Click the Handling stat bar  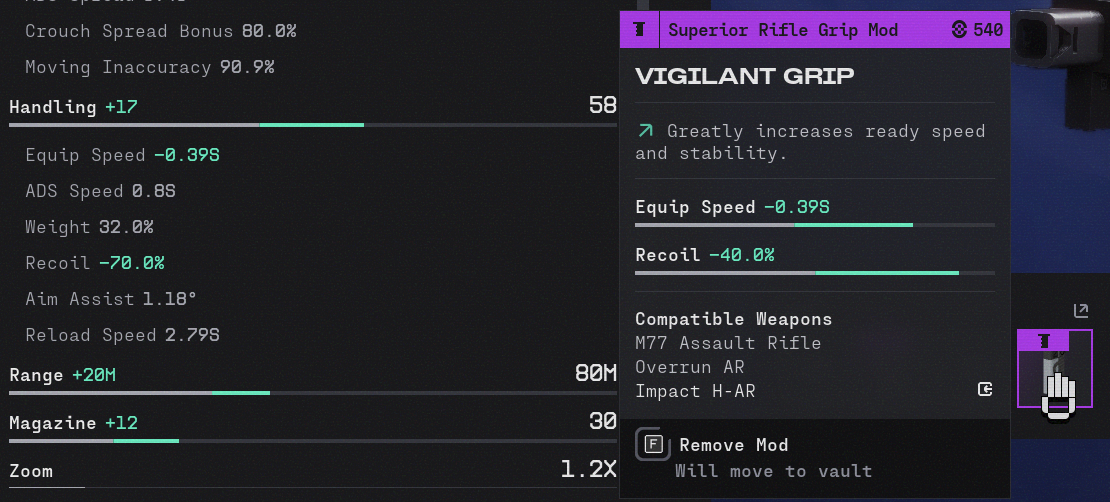[313, 125]
